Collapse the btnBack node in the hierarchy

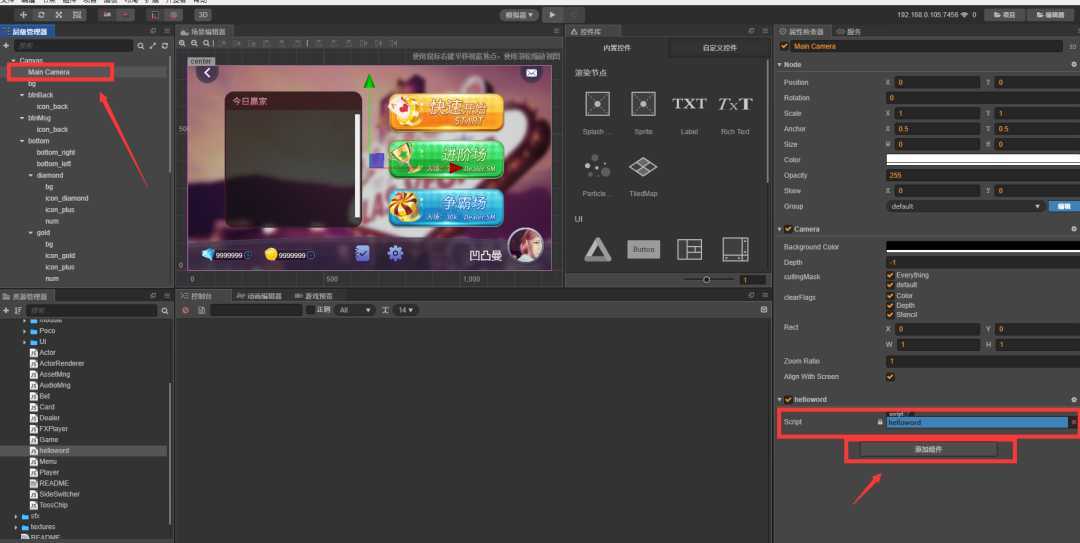click(22, 95)
